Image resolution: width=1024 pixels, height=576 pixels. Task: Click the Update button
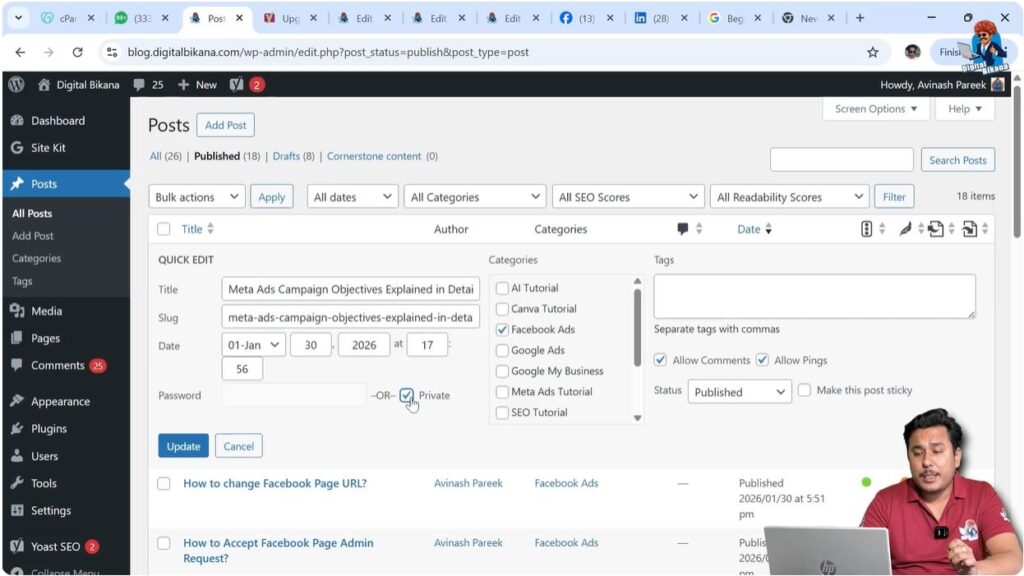point(183,446)
